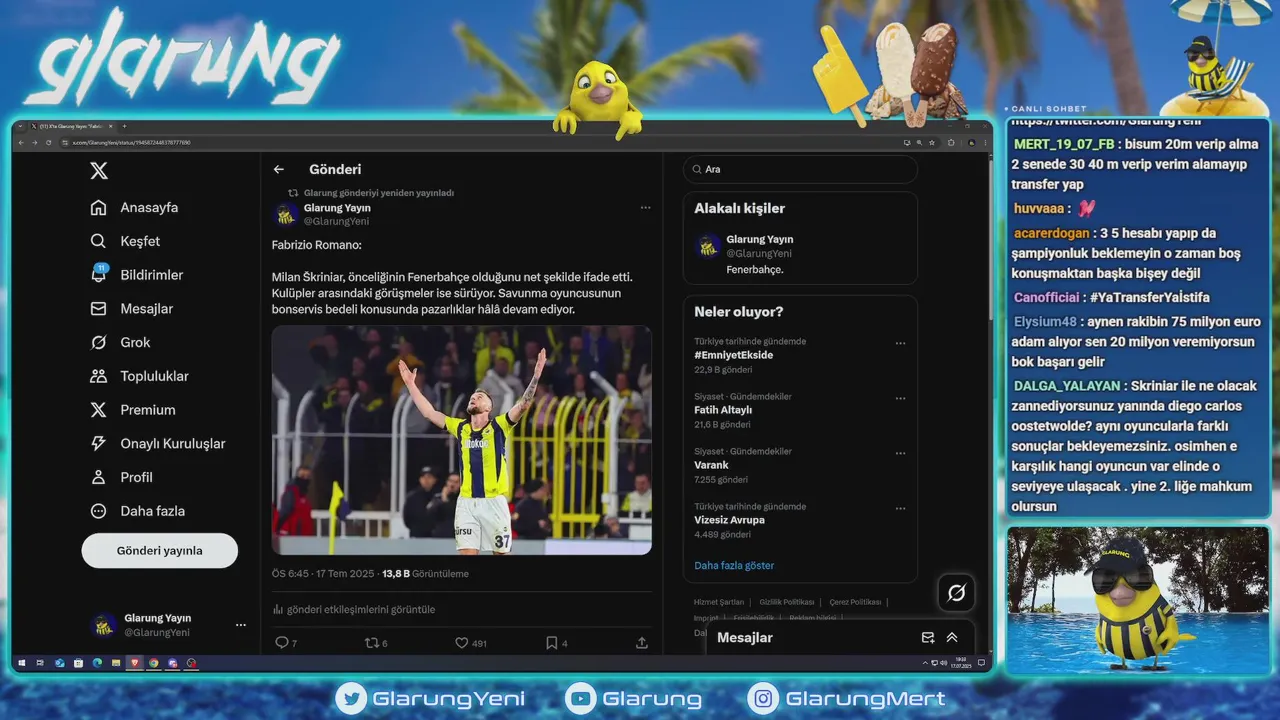Open more options for Varank trend
Viewport: 1280px width, 720px height.
[x=900, y=453]
